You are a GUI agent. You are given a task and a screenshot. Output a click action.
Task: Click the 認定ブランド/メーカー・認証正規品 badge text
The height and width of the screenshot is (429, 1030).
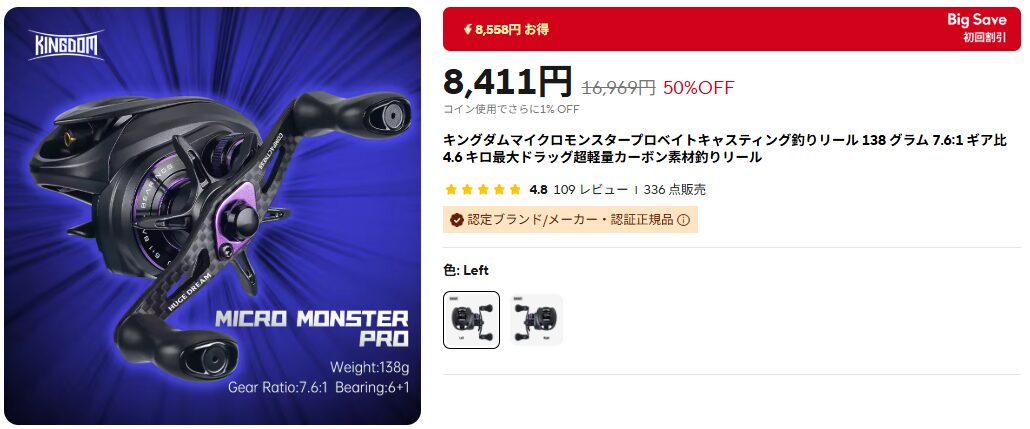coord(570,220)
